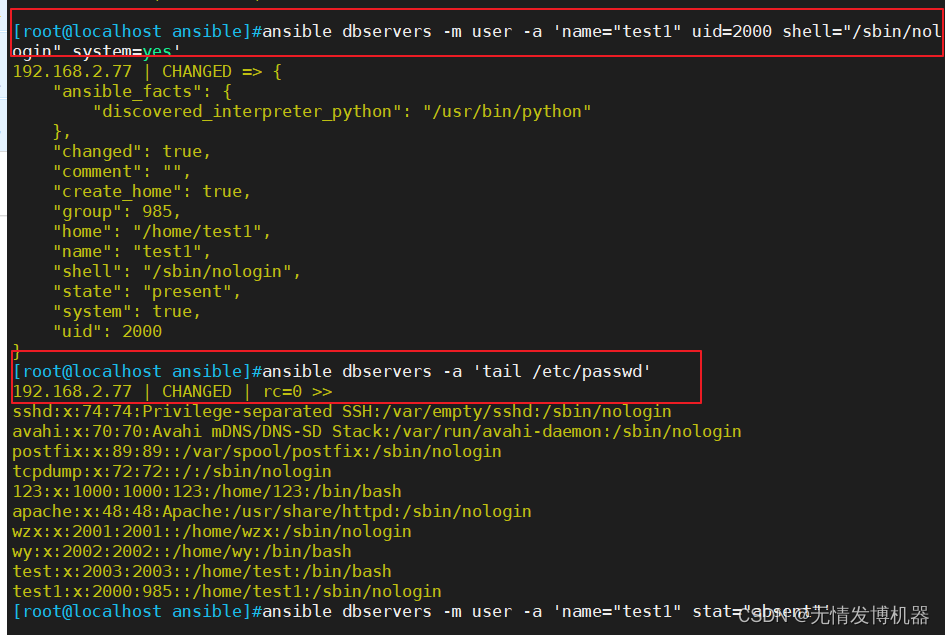Click the postfix:x:89:89 passwd entry

(x=257, y=451)
